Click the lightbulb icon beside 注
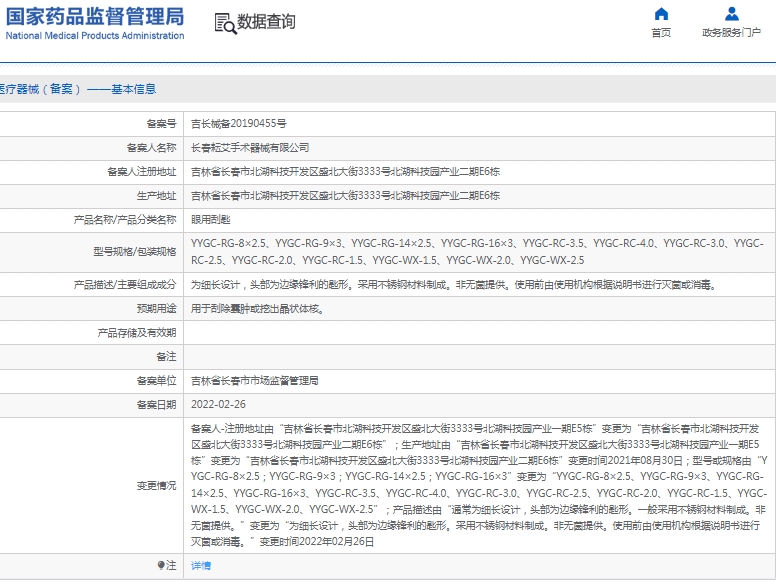The width and height of the screenshot is (776, 585). pyautogui.click(x=161, y=565)
